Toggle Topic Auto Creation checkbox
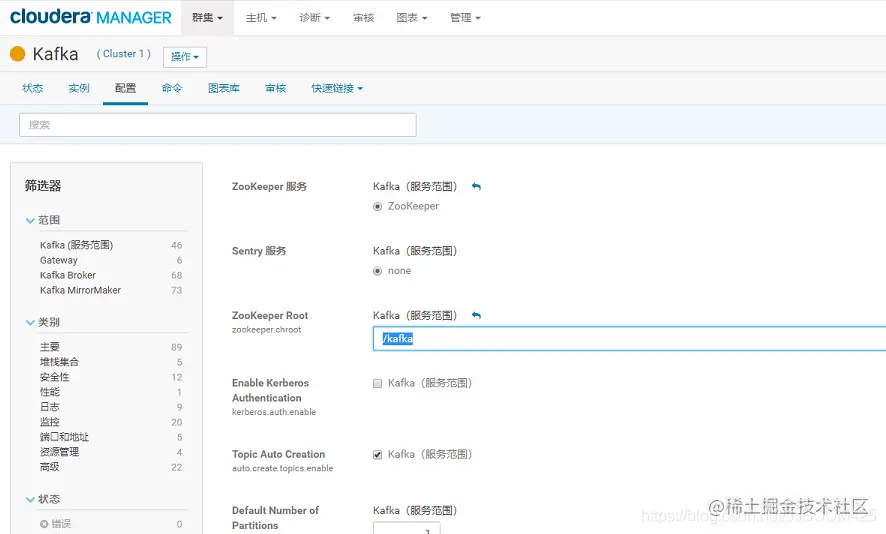Screen dimensions: 886x534 tap(377, 455)
